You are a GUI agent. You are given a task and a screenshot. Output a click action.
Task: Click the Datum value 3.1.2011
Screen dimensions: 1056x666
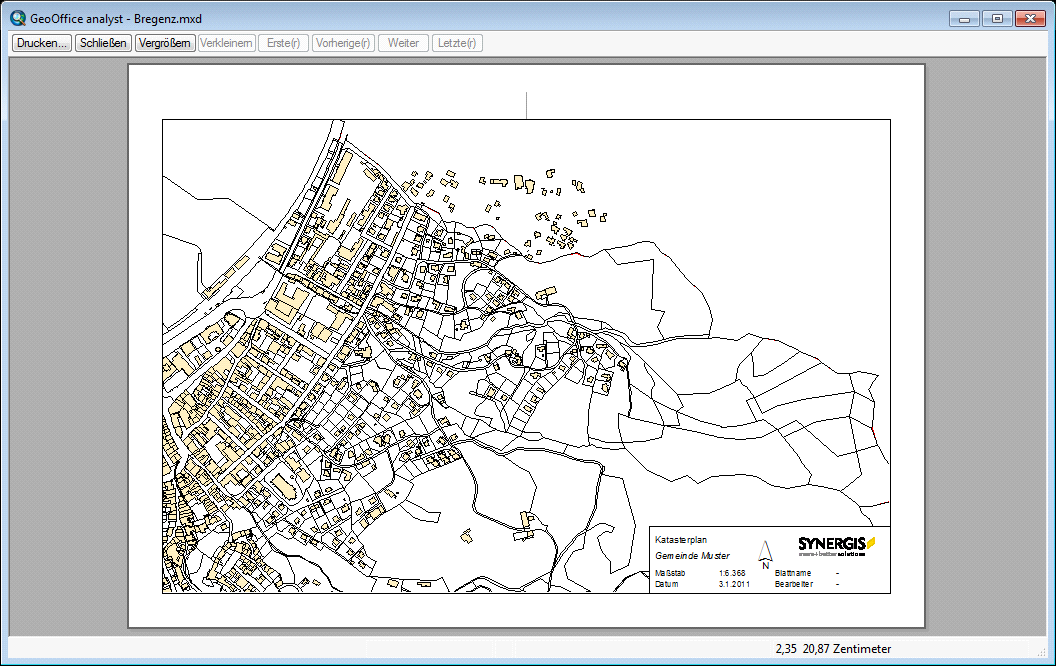[733, 584]
